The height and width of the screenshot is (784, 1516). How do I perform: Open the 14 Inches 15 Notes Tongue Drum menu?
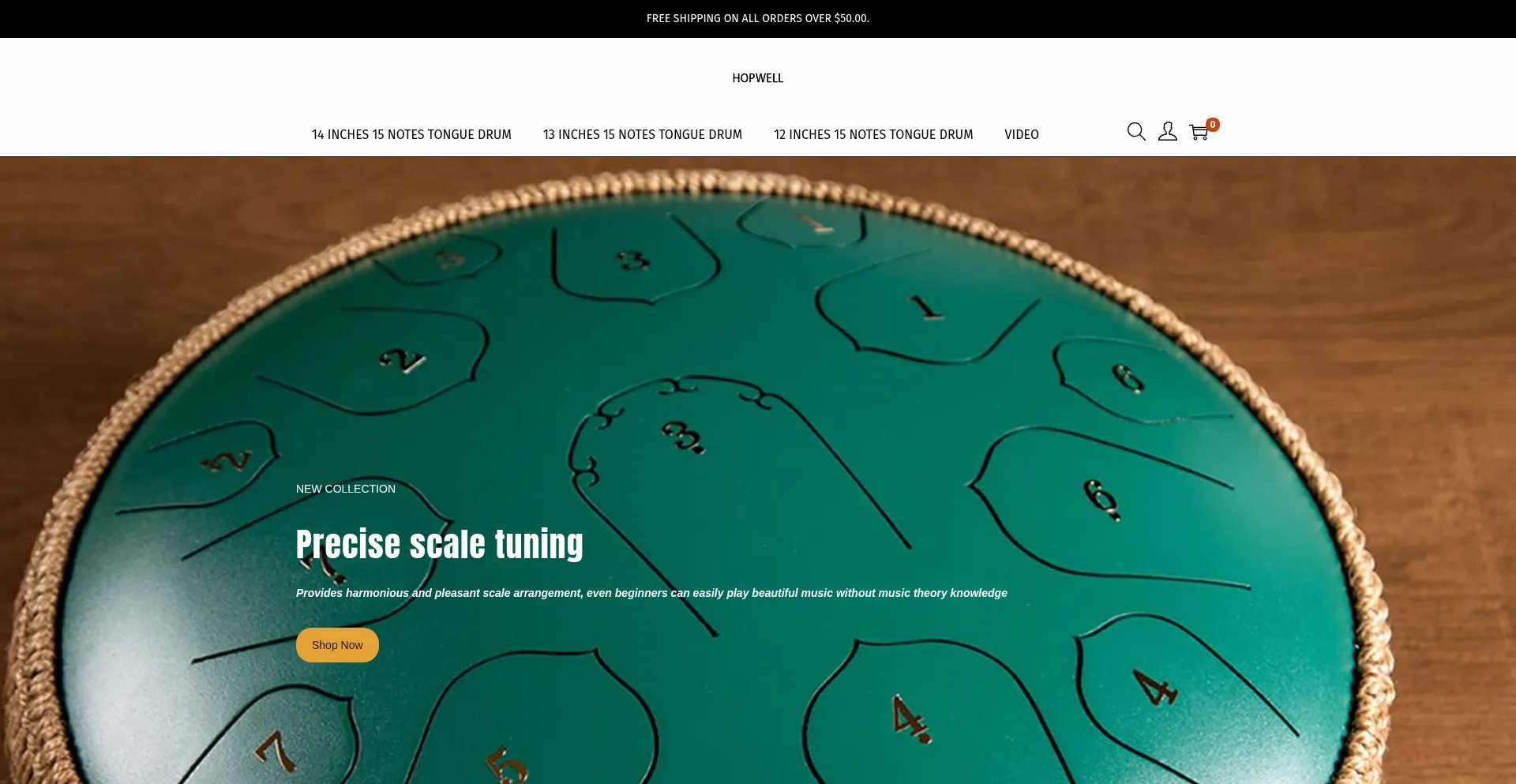coord(411,134)
